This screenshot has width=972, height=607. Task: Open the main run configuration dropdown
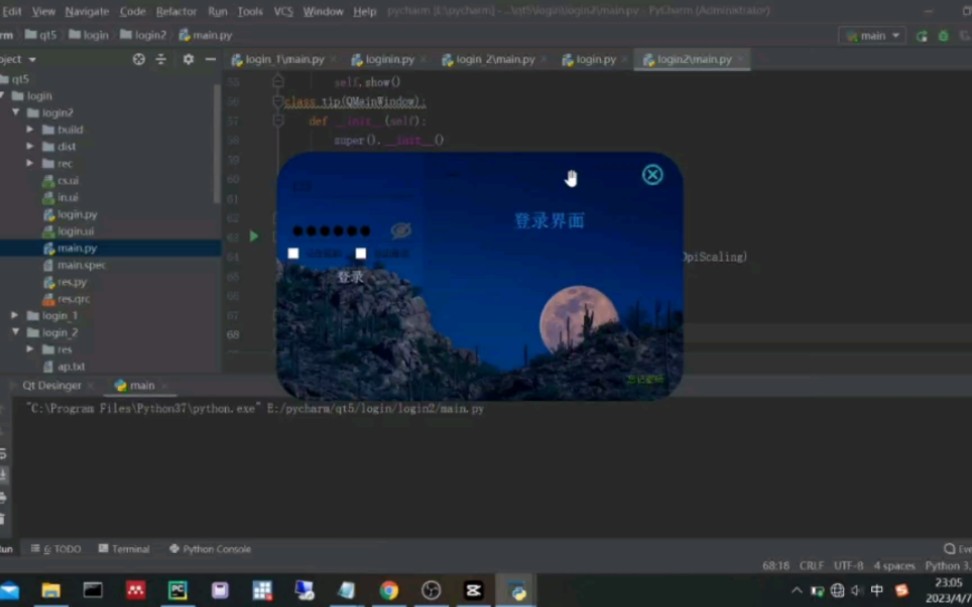872,36
